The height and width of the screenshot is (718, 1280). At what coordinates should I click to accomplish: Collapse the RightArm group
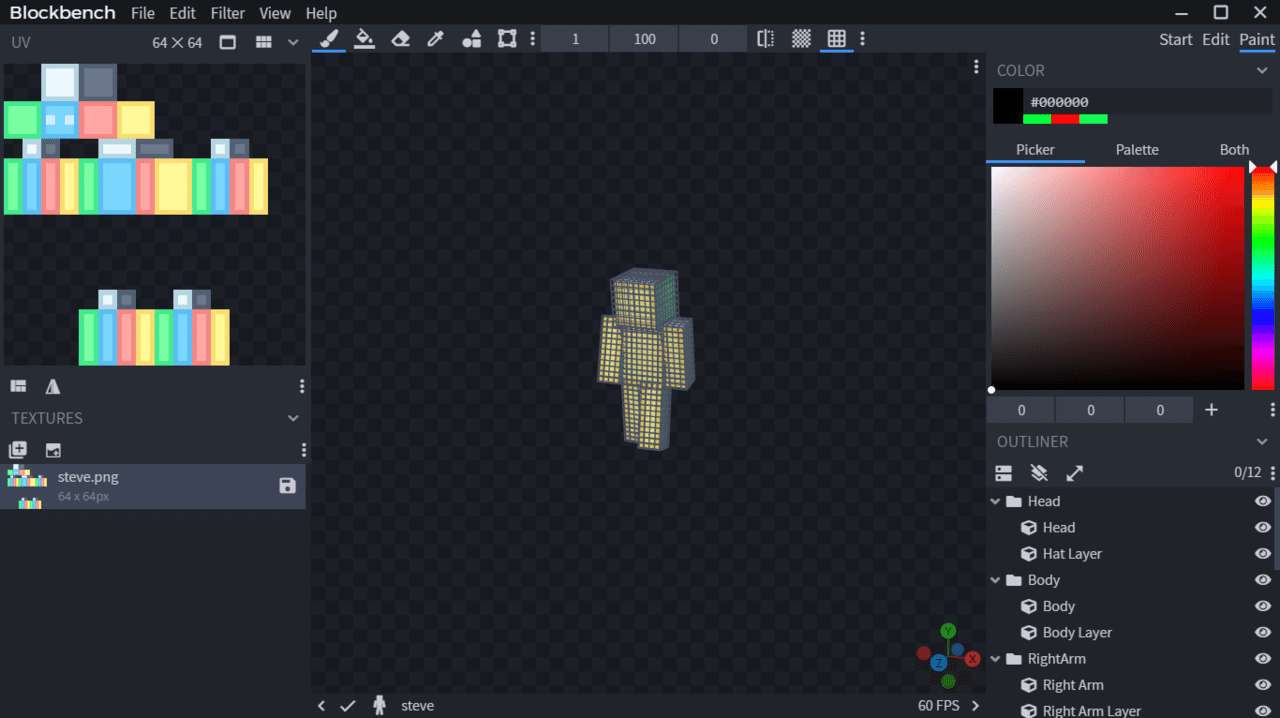coord(995,659)
